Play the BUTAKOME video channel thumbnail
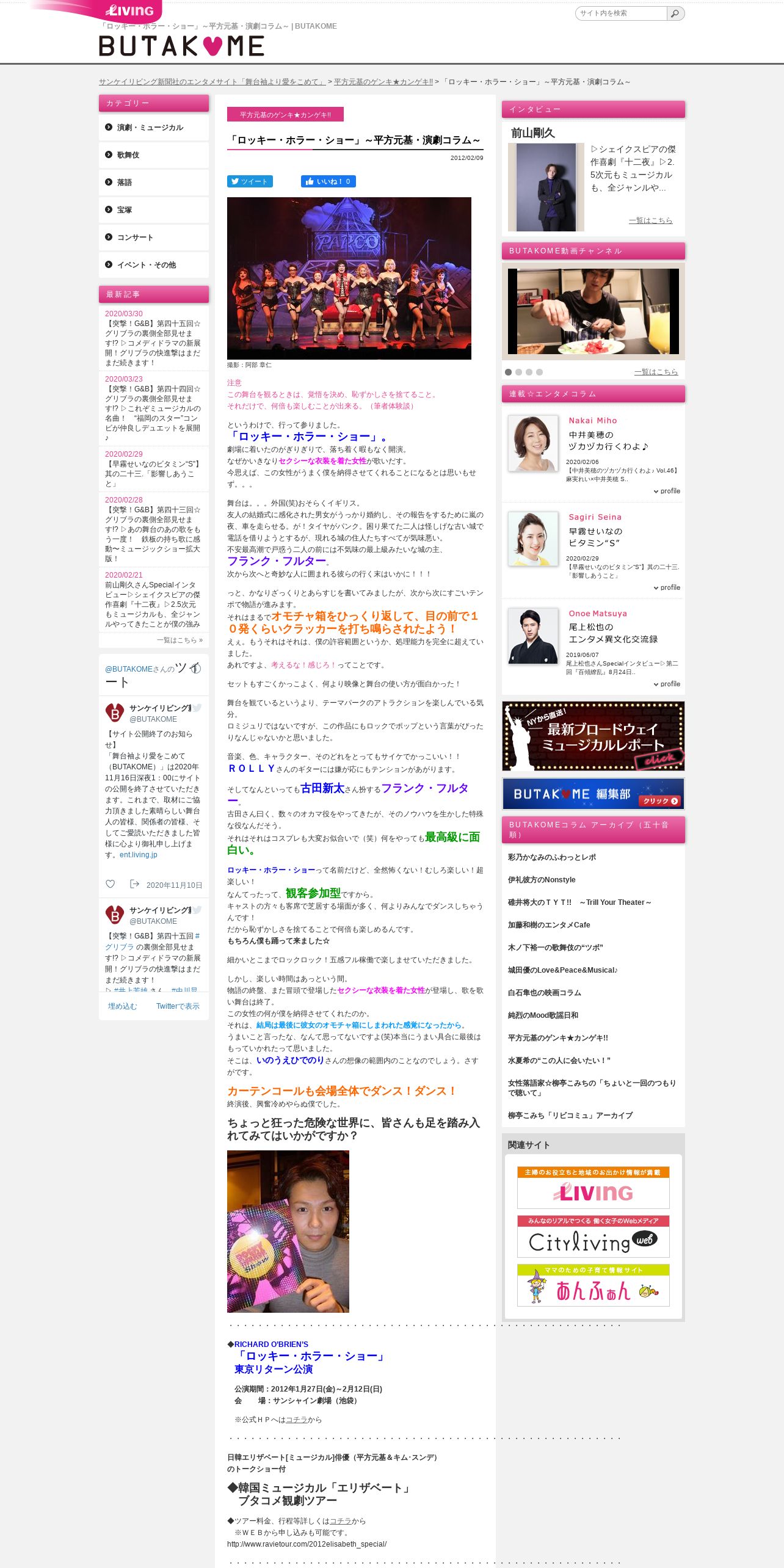This screenshot has width=784, height=1568. 593,311
